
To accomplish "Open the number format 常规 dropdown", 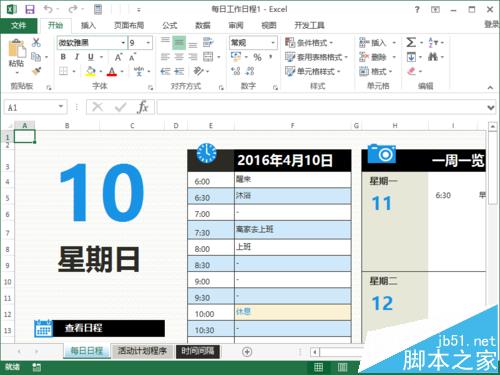I will tap(273, 43).
